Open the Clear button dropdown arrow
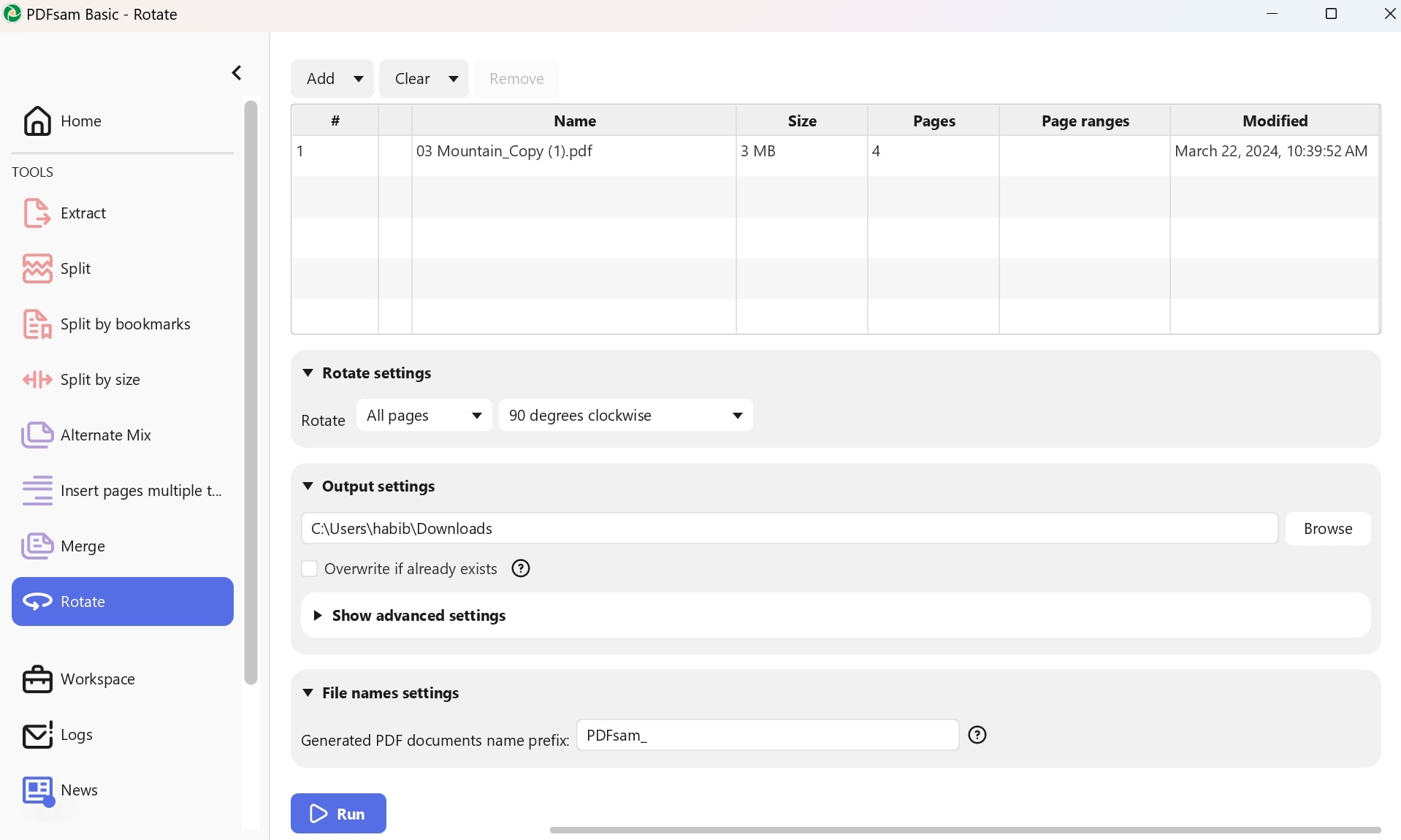1401x840 pixels. (454, 79)
